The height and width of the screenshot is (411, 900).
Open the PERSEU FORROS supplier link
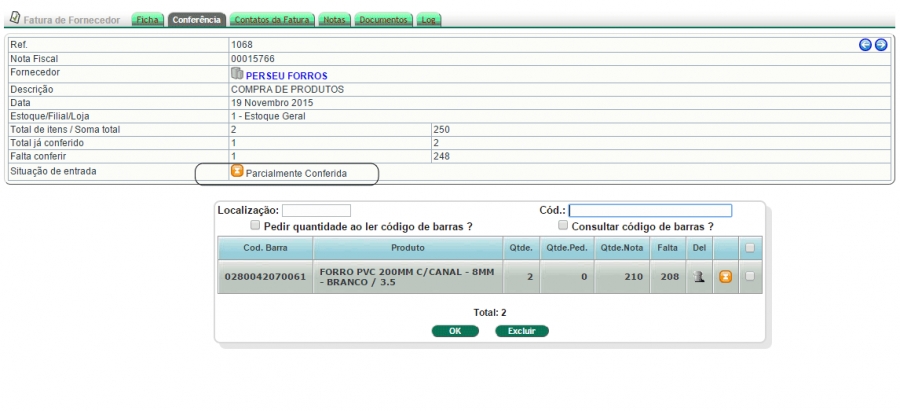click(x=286, y=75)
